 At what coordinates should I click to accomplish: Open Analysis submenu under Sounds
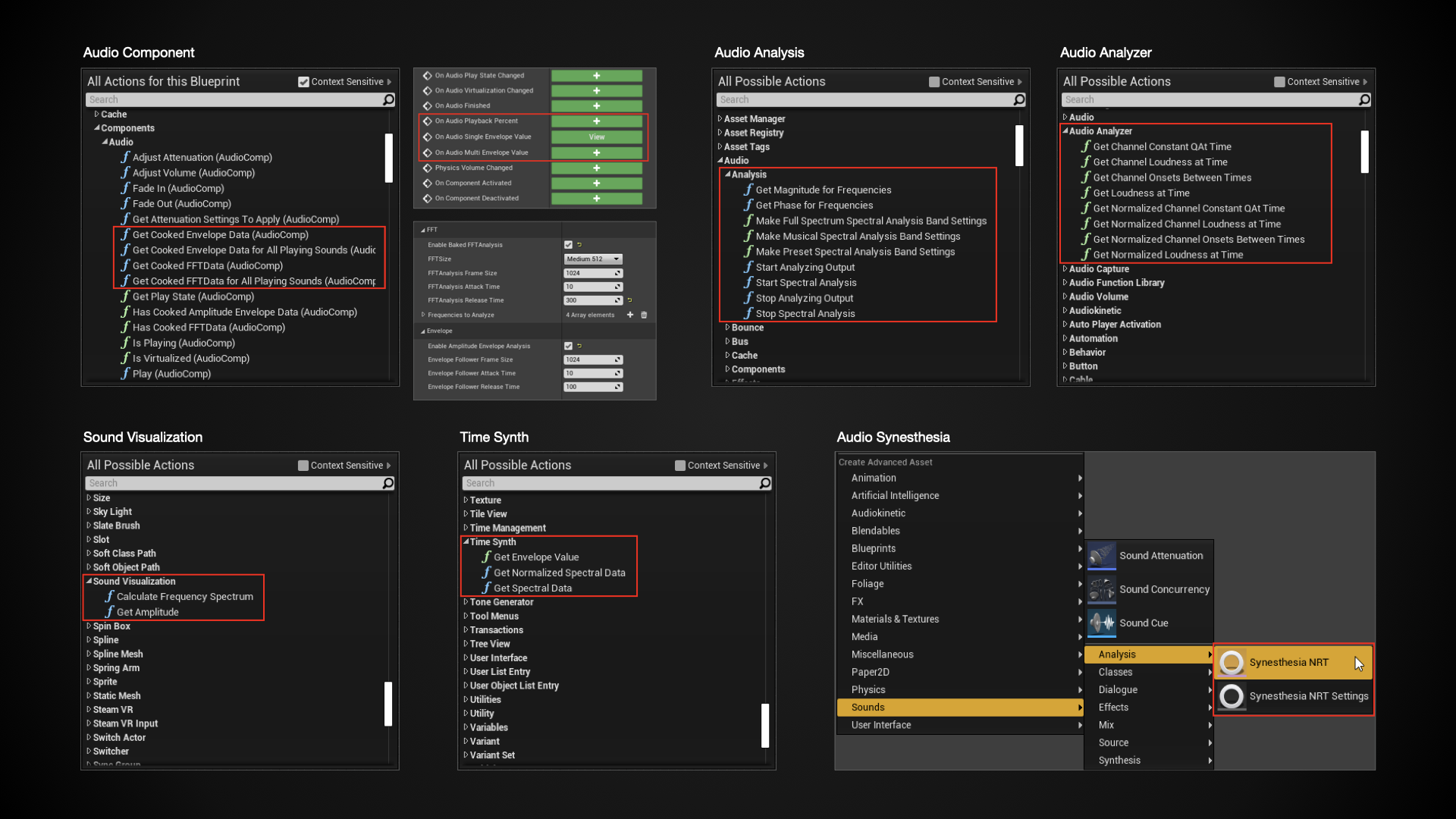(x=1149, y=654)
